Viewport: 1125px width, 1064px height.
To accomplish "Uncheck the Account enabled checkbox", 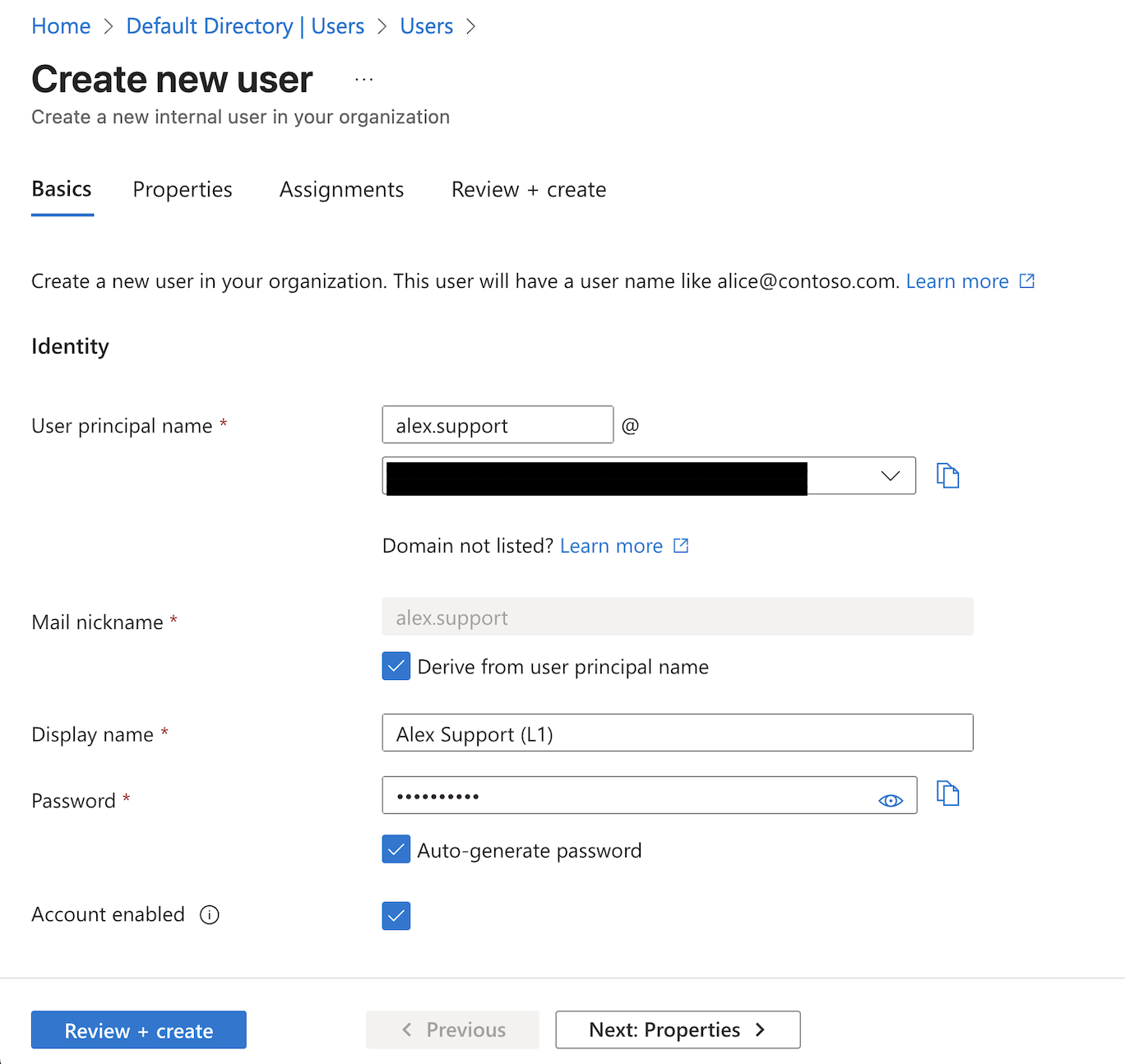I will coord(396,915).
